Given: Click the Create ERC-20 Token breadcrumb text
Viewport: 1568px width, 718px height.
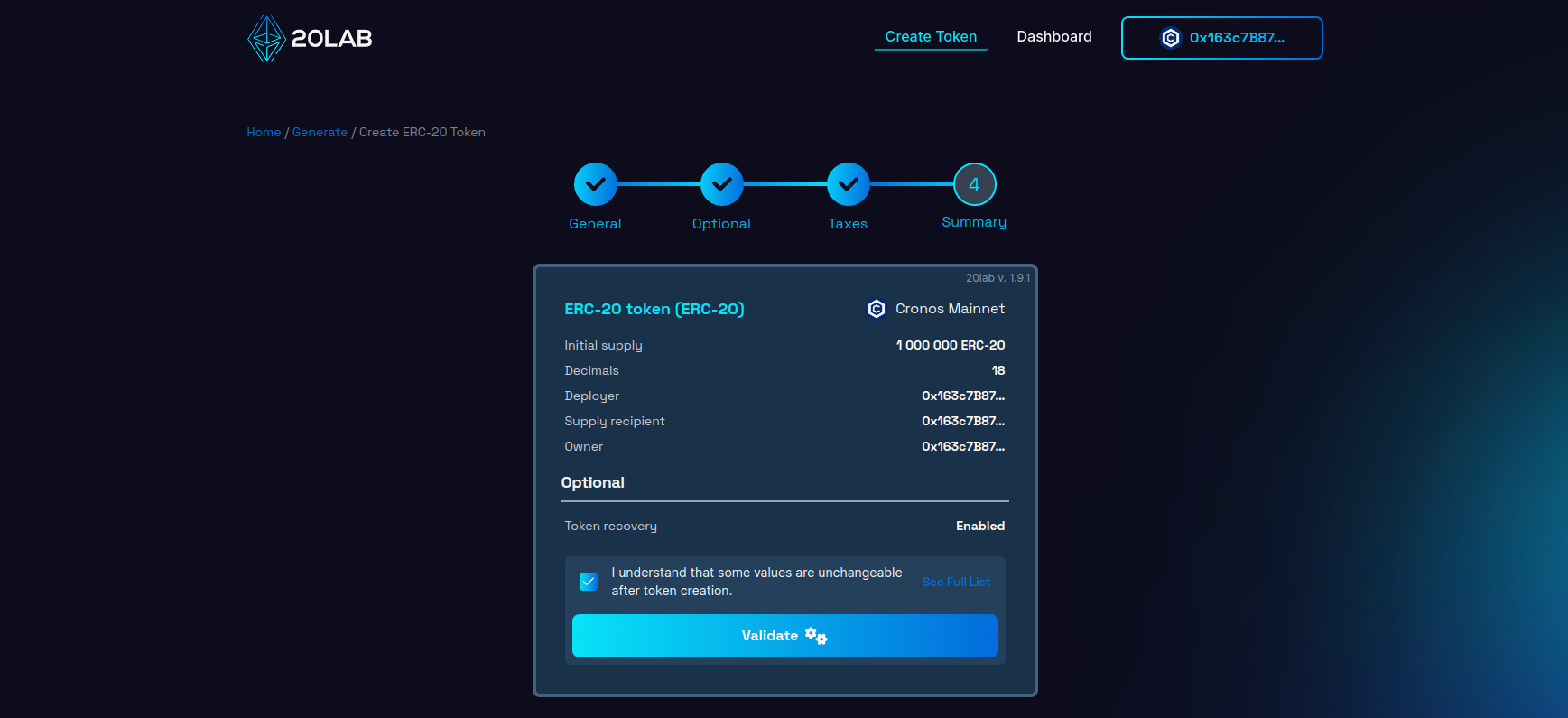Looking at the screenshot, I should (x=422, y=132).
